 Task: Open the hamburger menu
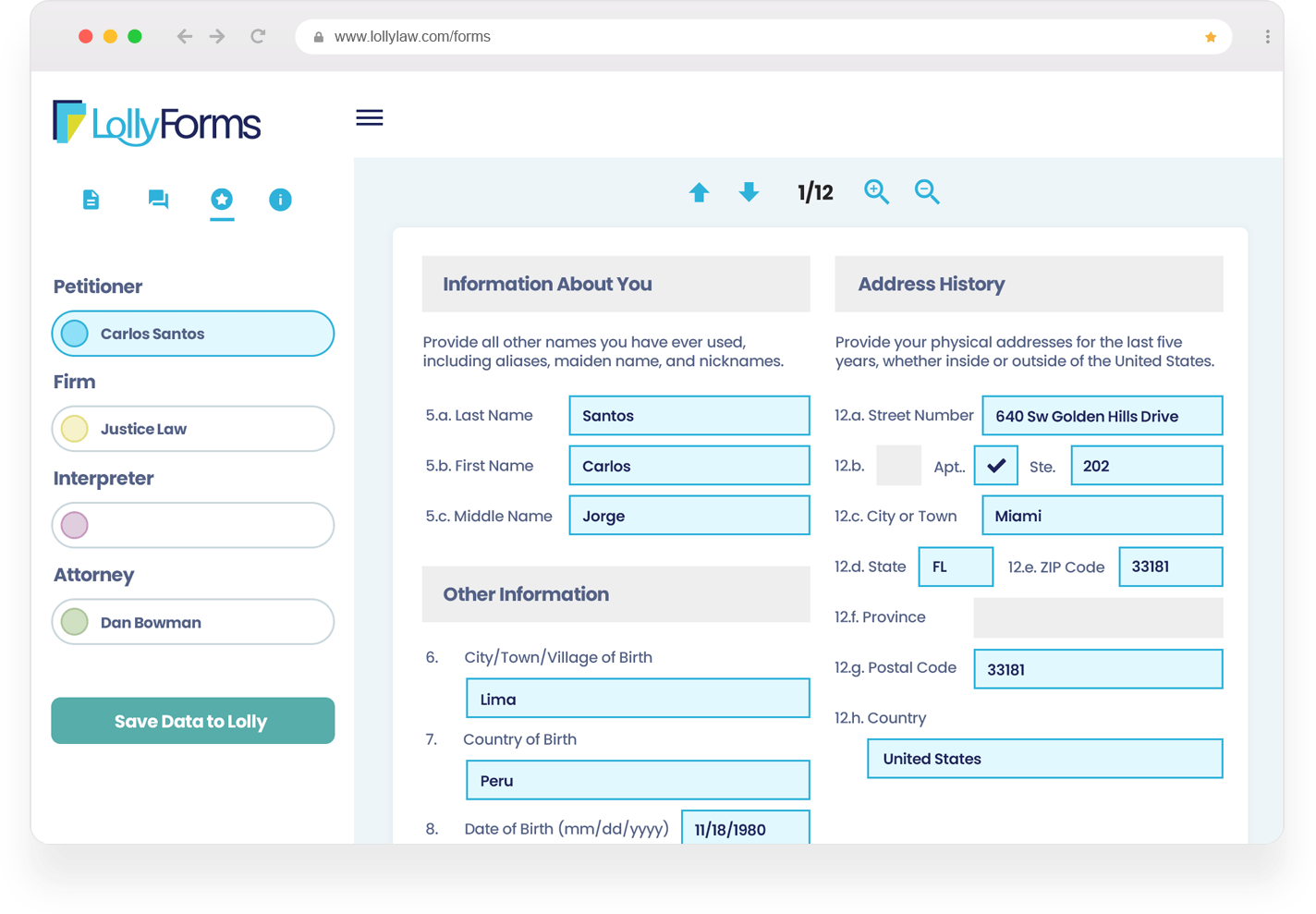point(370,117)
